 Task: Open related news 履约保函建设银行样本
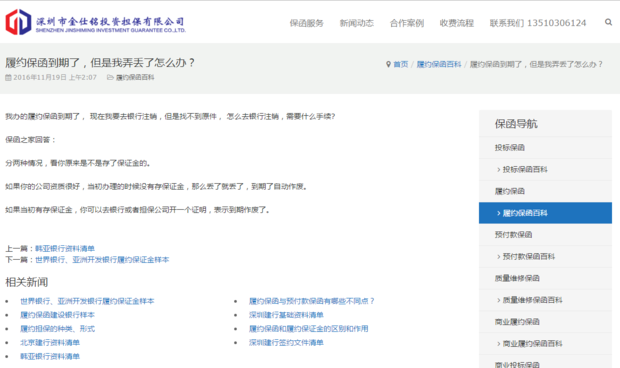coord(57,315)
